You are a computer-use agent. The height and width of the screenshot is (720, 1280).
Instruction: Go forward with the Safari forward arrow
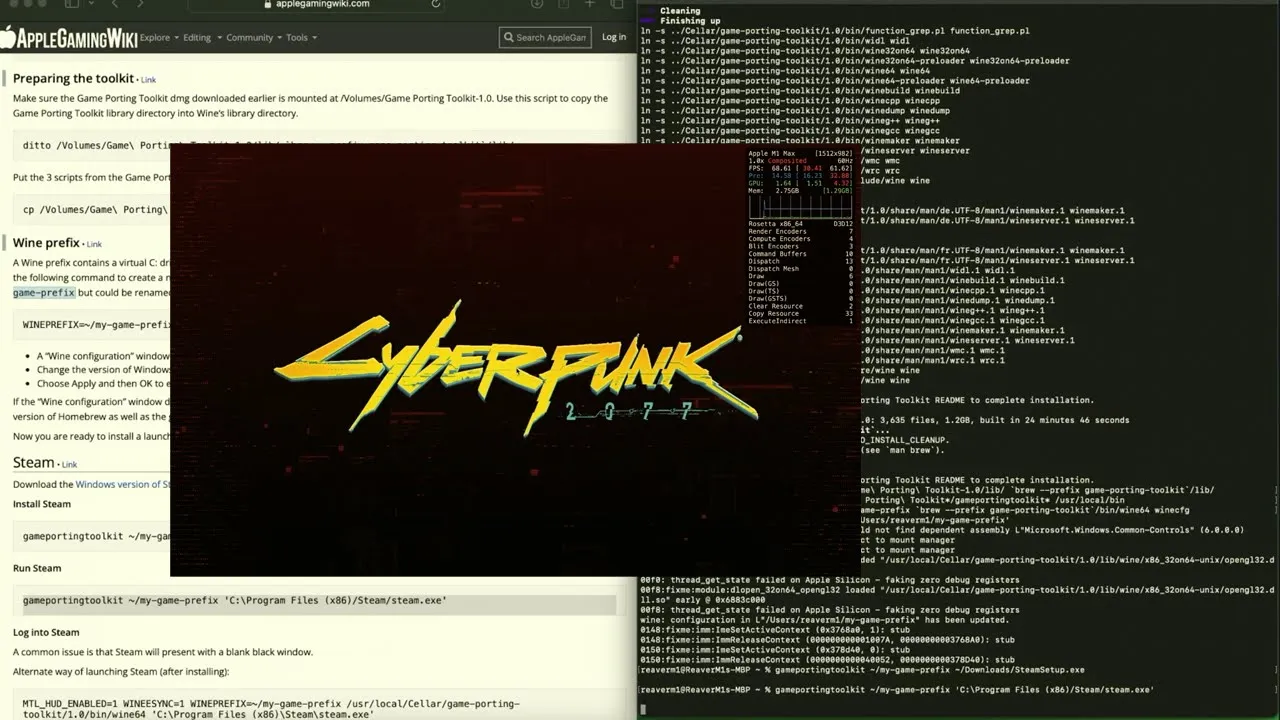pos(140,4)
